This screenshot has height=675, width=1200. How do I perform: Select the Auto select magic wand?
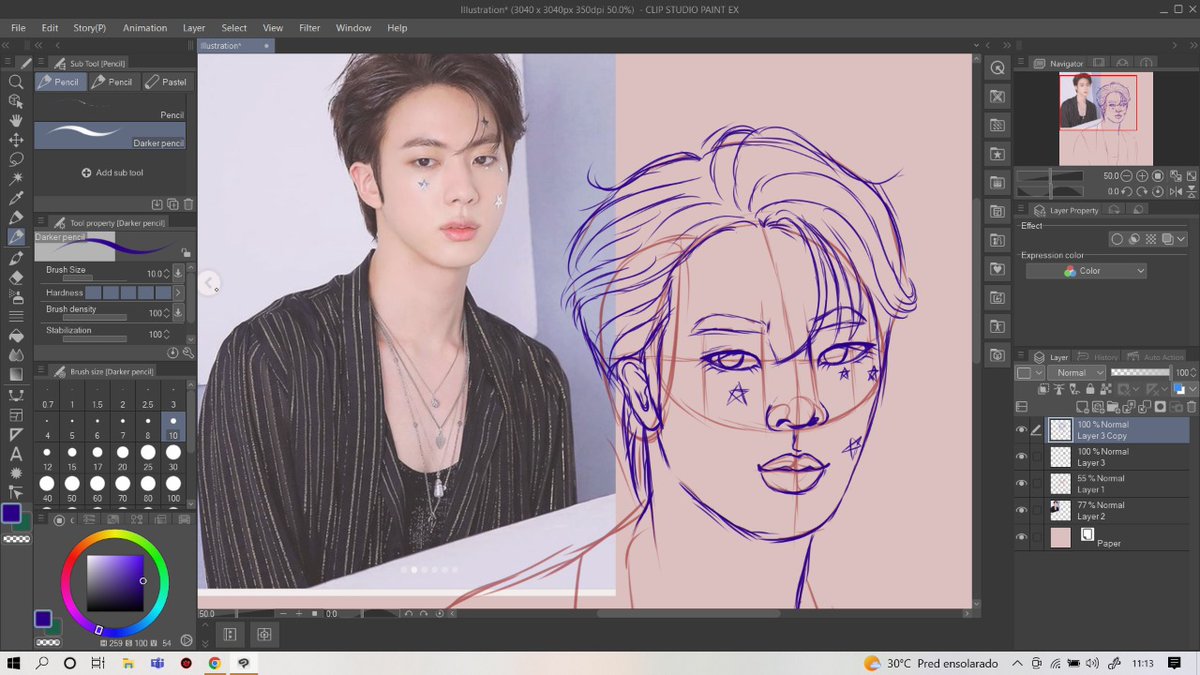[16, 178]
